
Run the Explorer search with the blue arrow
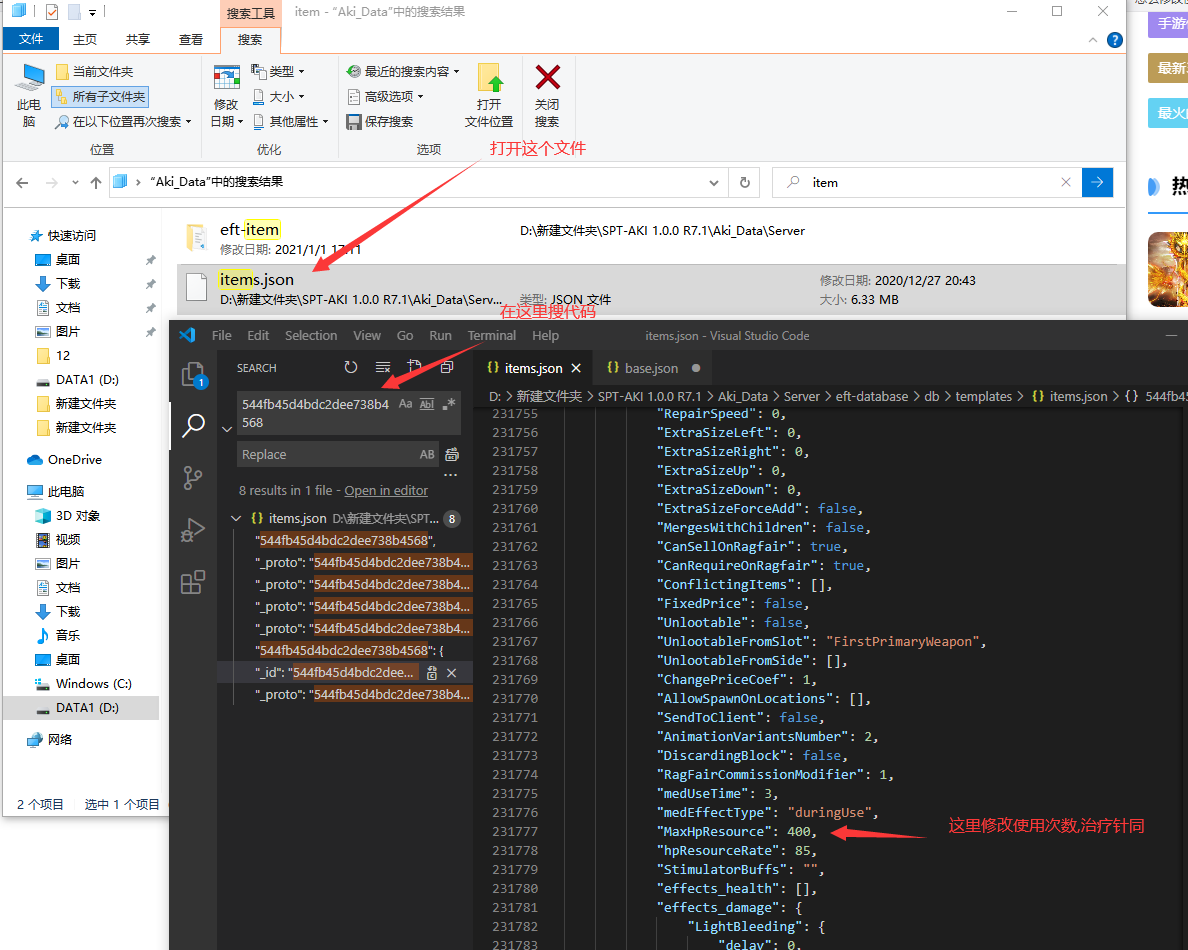[1097, 183]
